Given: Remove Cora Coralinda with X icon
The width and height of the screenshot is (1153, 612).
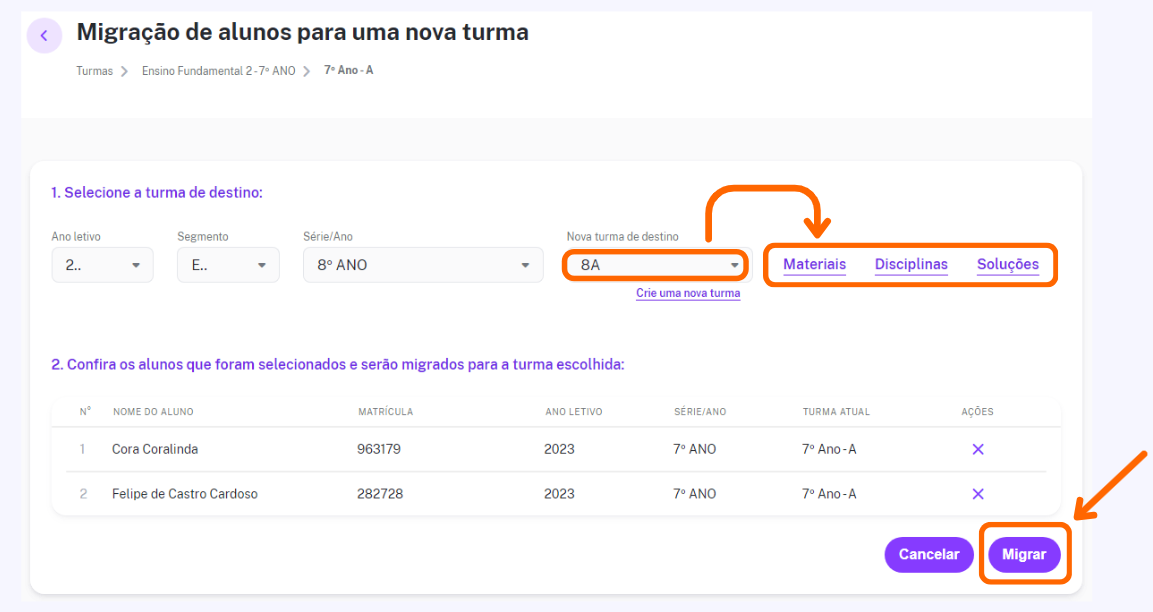Looking at the screenshot, I should (x=977, y=449).
